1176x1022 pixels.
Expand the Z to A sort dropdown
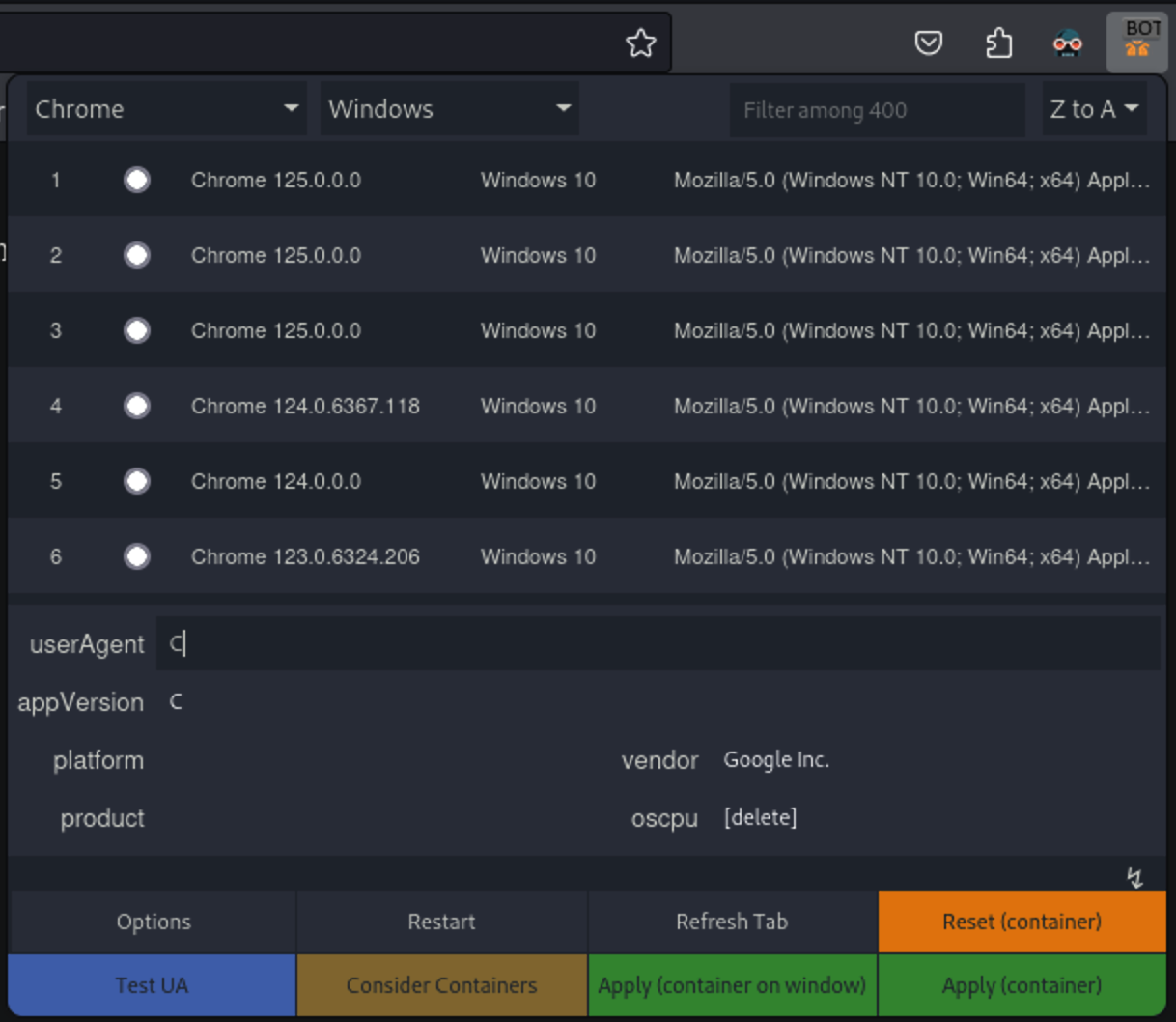1093,109
